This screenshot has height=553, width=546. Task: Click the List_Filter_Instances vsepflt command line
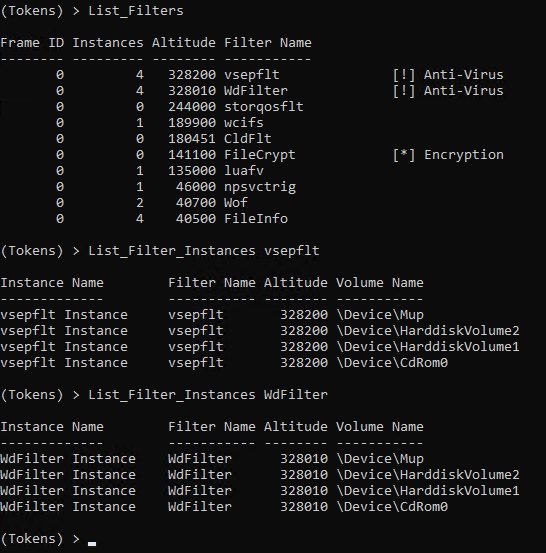204,251
